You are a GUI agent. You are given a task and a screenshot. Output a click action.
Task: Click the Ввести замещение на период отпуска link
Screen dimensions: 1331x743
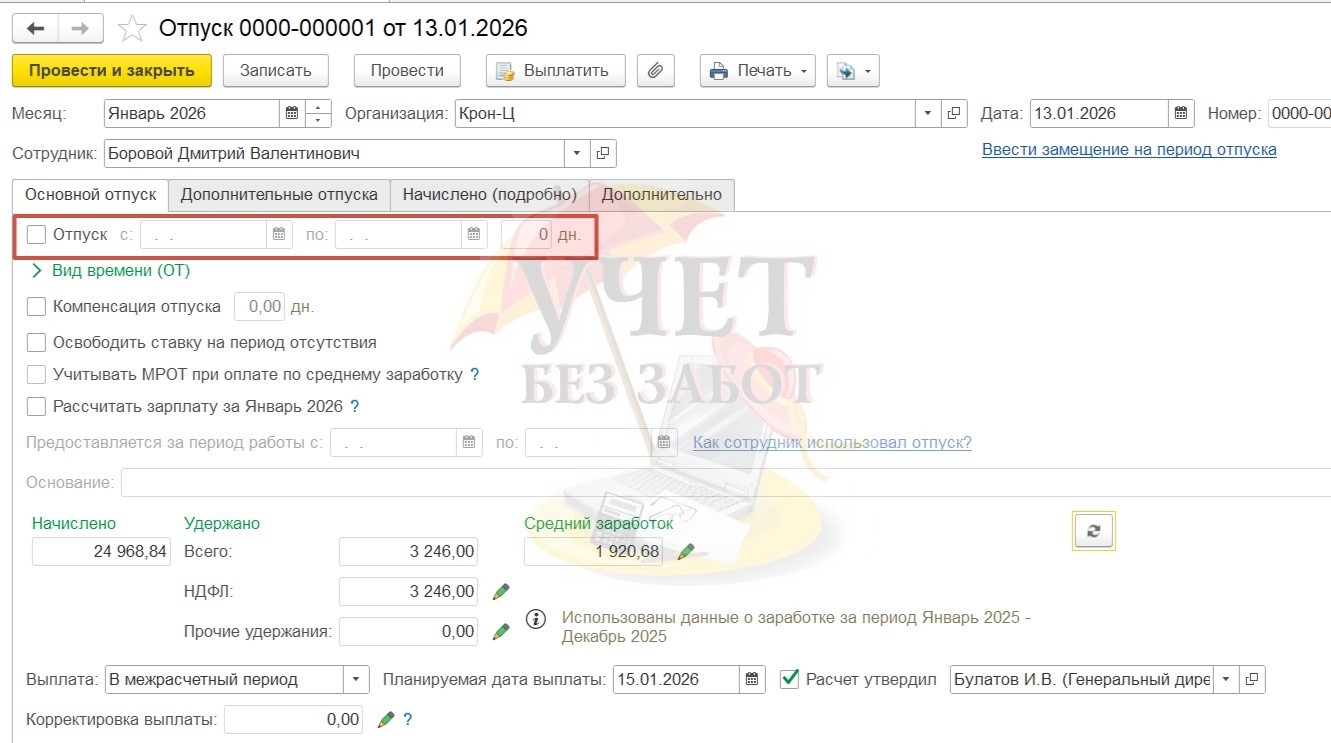[1128, 149]
